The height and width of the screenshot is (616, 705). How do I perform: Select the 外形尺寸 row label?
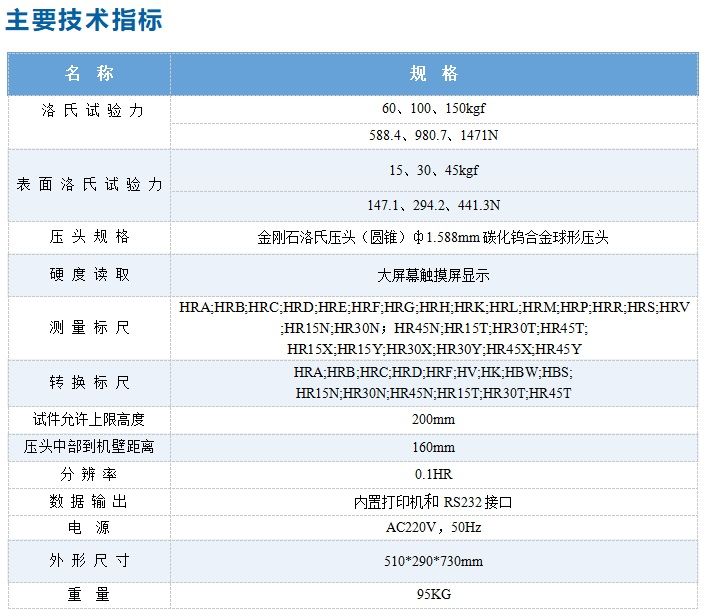pos(89,560)
